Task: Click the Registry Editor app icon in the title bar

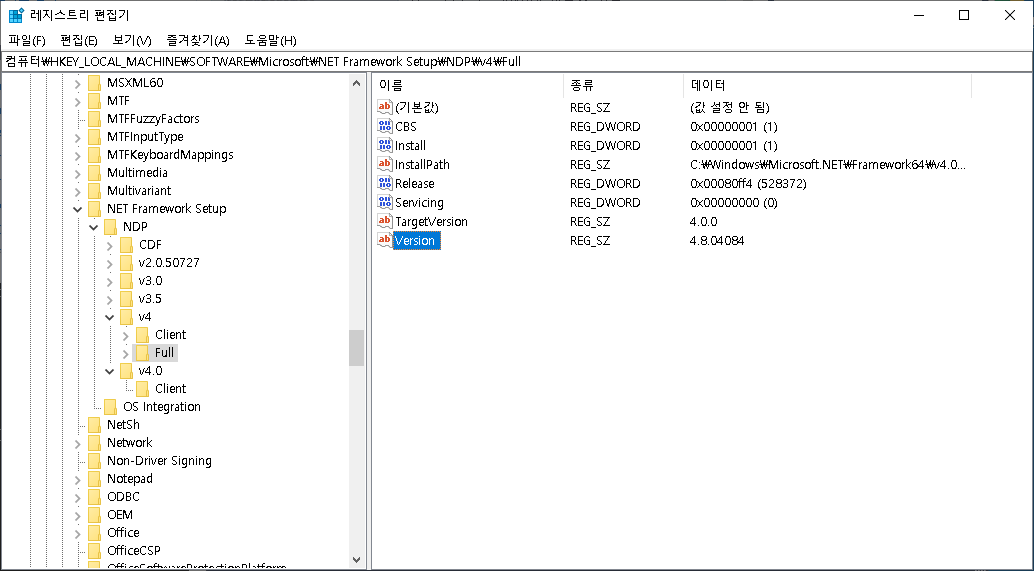Action: [x=16, y=15]
